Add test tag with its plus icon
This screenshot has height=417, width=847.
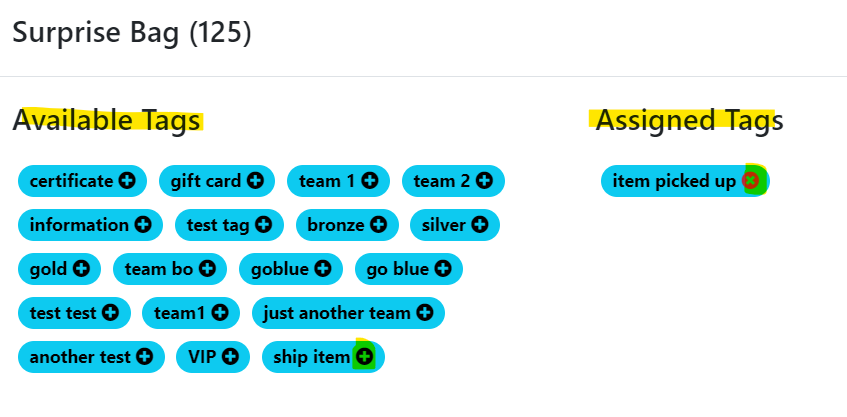[x=263, y=225]
